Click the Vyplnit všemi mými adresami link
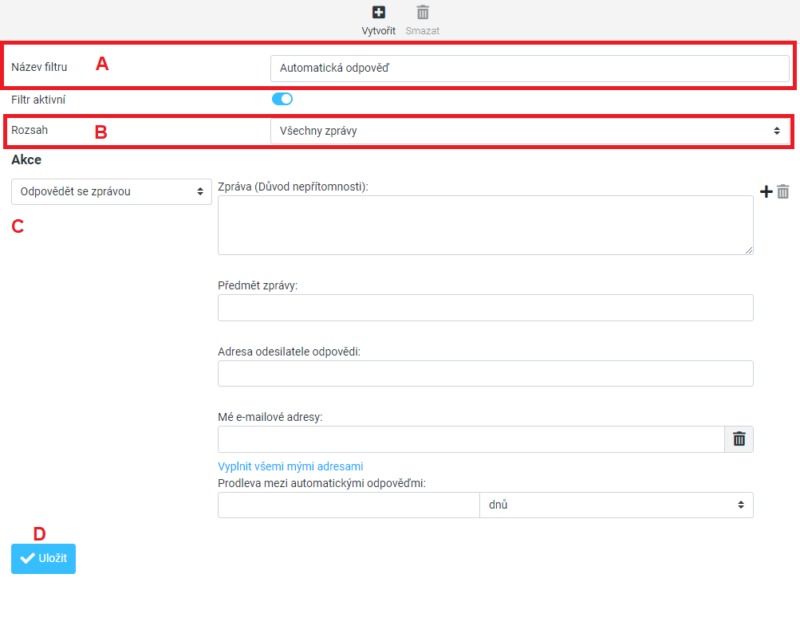800x633 pixels. [290, 466]
